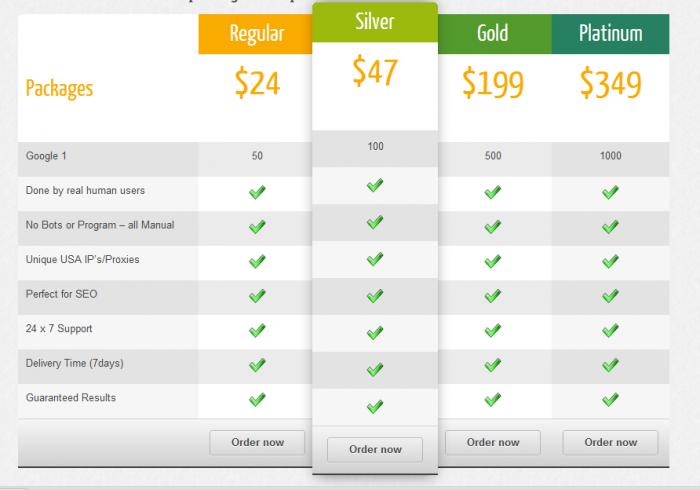
Task: Order the Regular $24 package
Action: (x=257, y=443)
